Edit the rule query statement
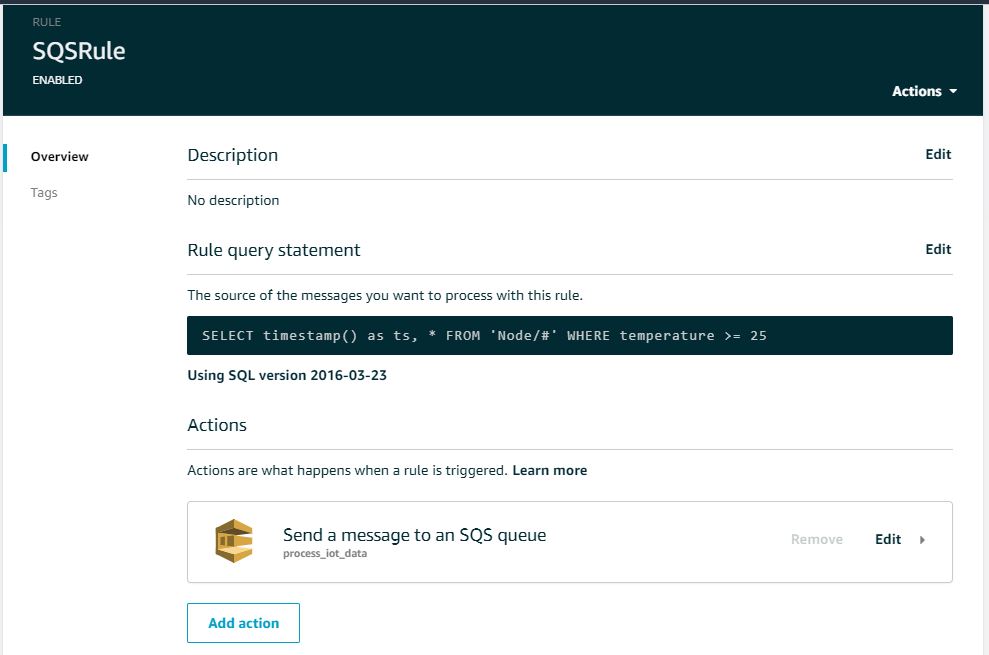 [x=937, y=249]
